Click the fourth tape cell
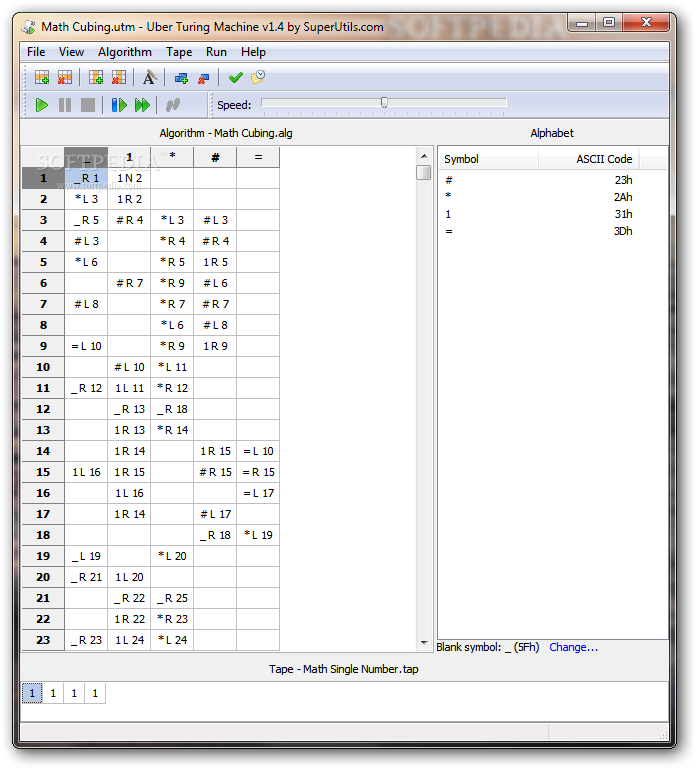Image resolution: width=697 pixels, height=769 pixels. tap(95, 693)
